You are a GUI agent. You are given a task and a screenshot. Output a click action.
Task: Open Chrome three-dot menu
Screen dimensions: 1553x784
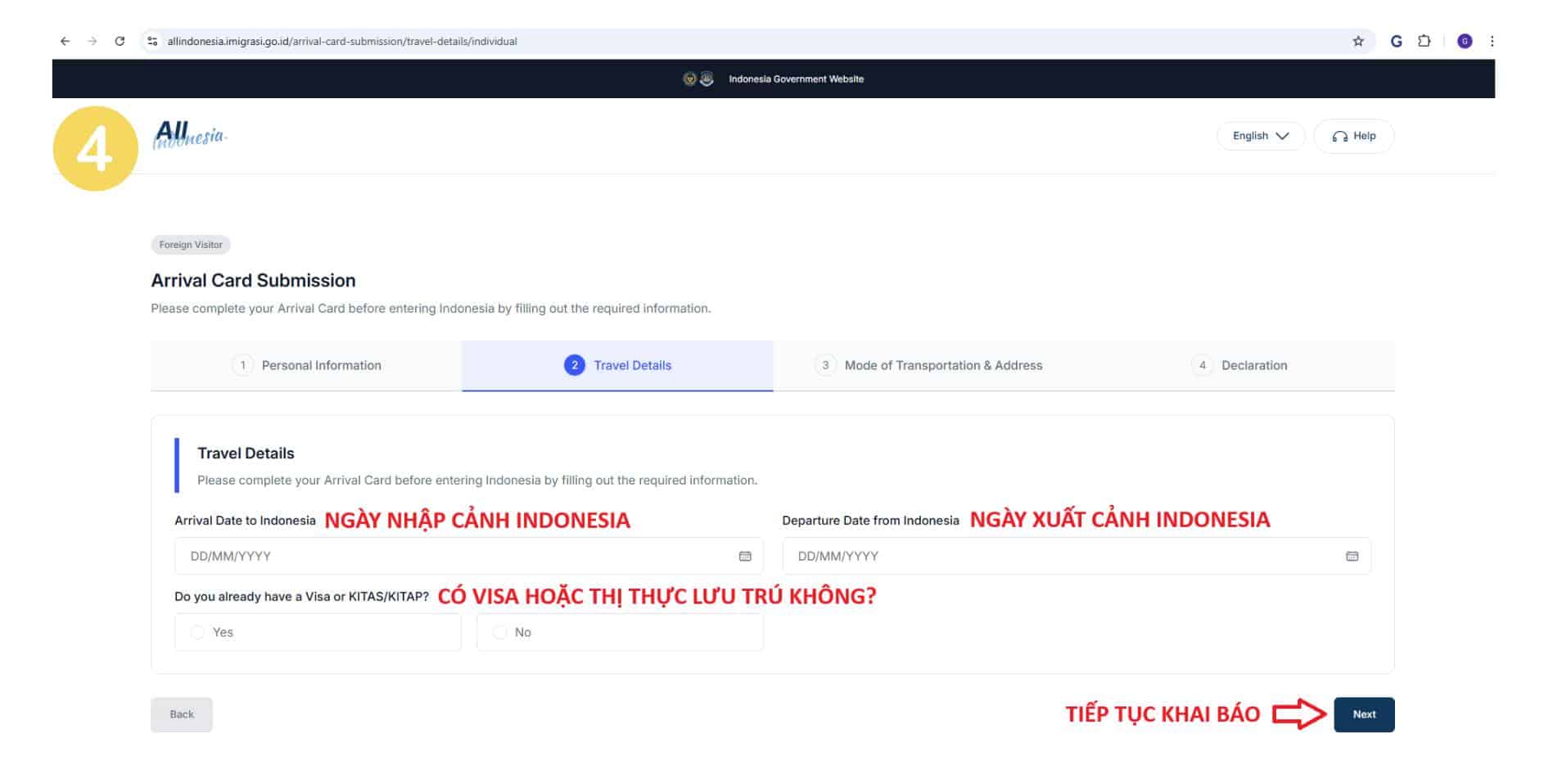(x=1492, y=41)
